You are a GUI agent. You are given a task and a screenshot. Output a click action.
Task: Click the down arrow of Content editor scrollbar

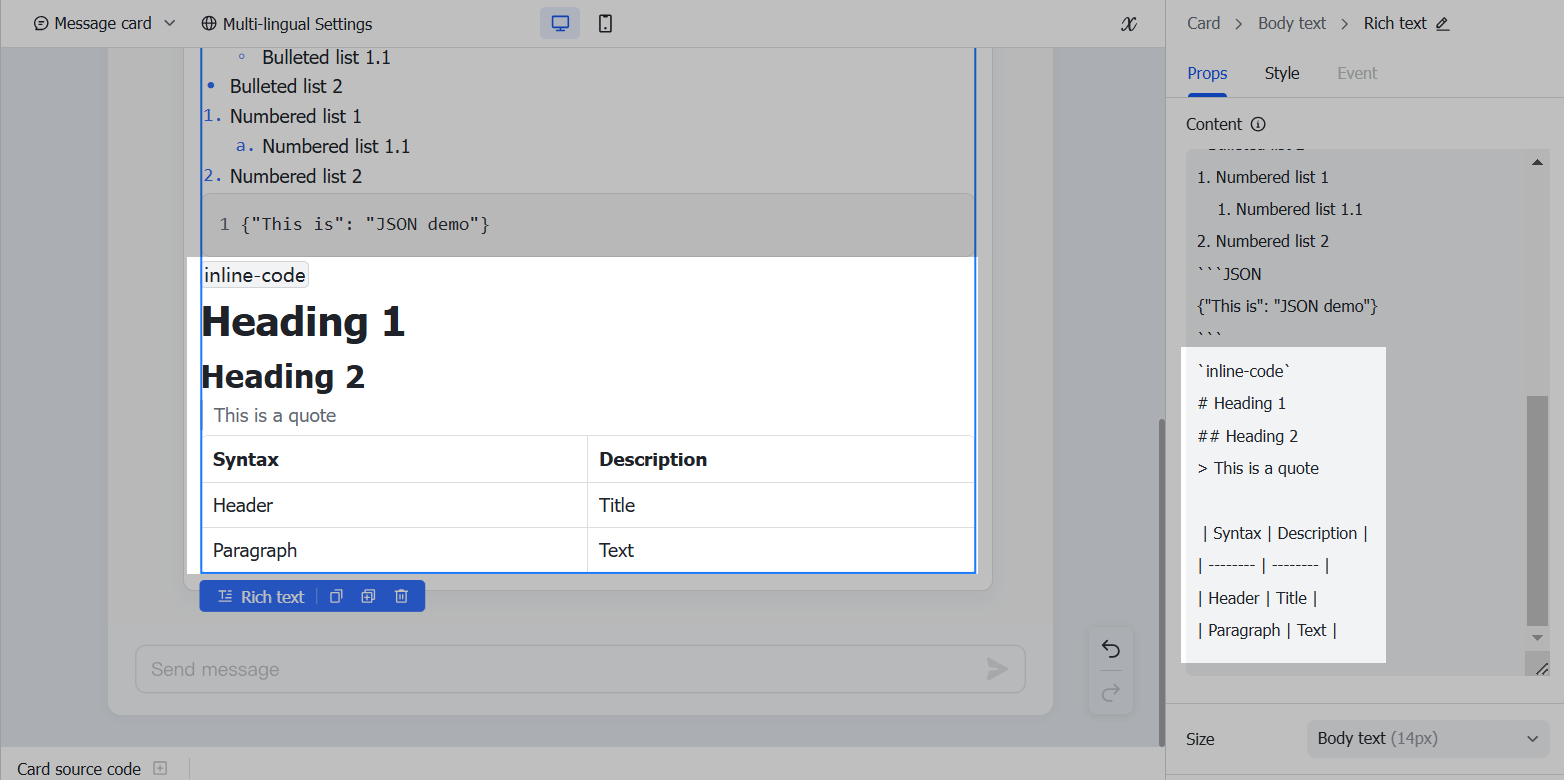point(1537,638)
